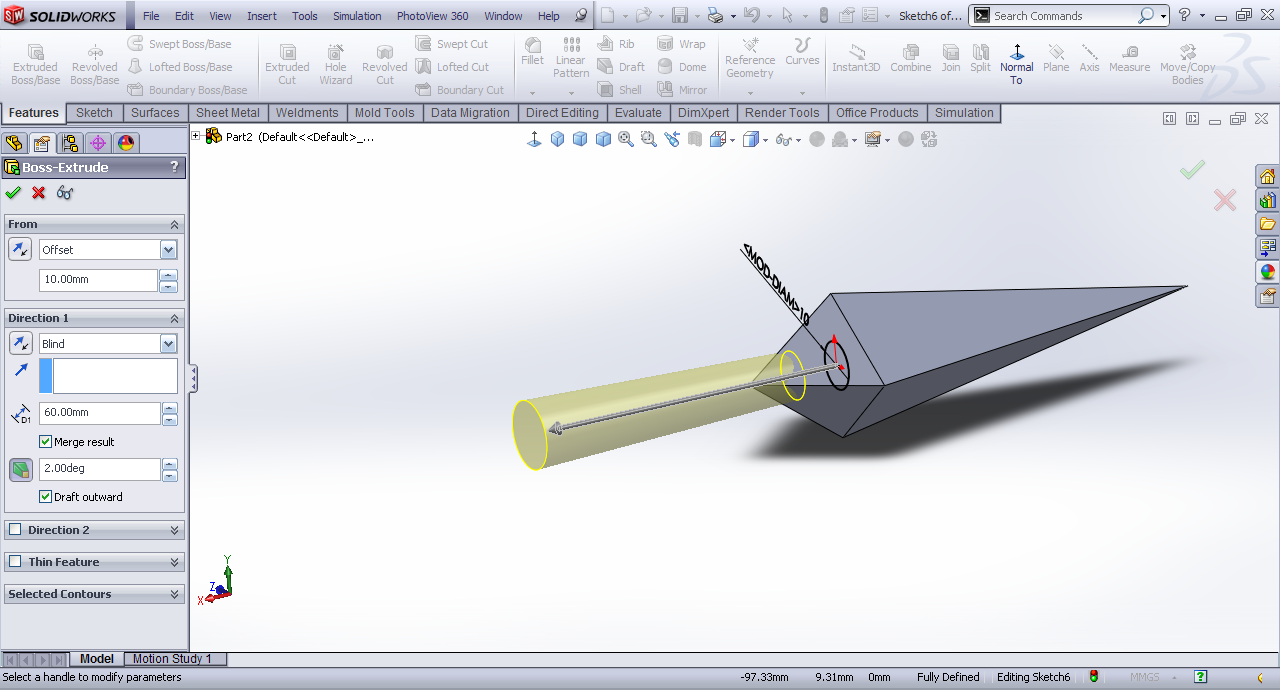Viewport: 1280px width, 690px height.
Task: Toggle the Draft On/Off icon button
Action: [x=20, y=469]
